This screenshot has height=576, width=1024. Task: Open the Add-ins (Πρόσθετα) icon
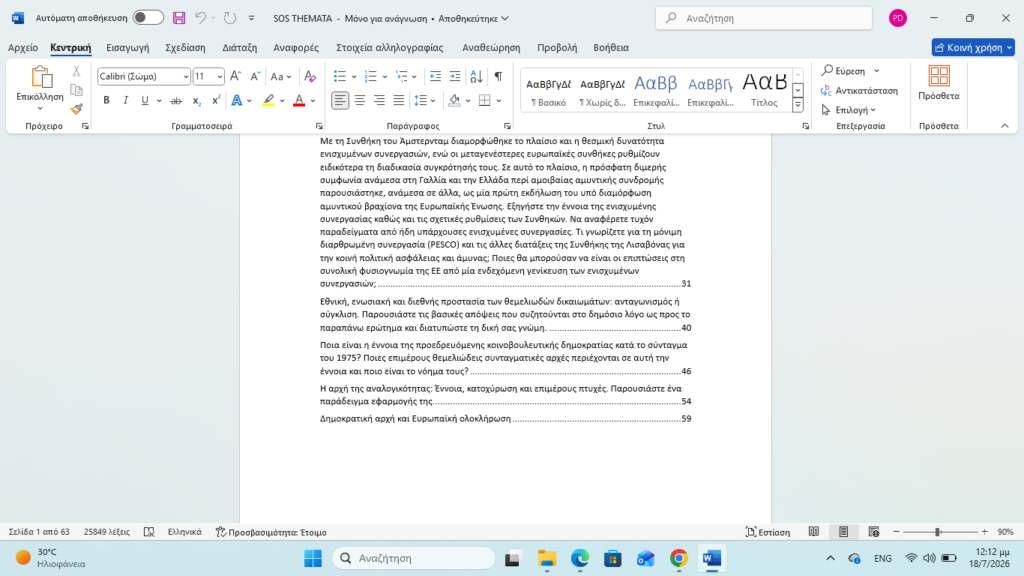tap(938, 84)
